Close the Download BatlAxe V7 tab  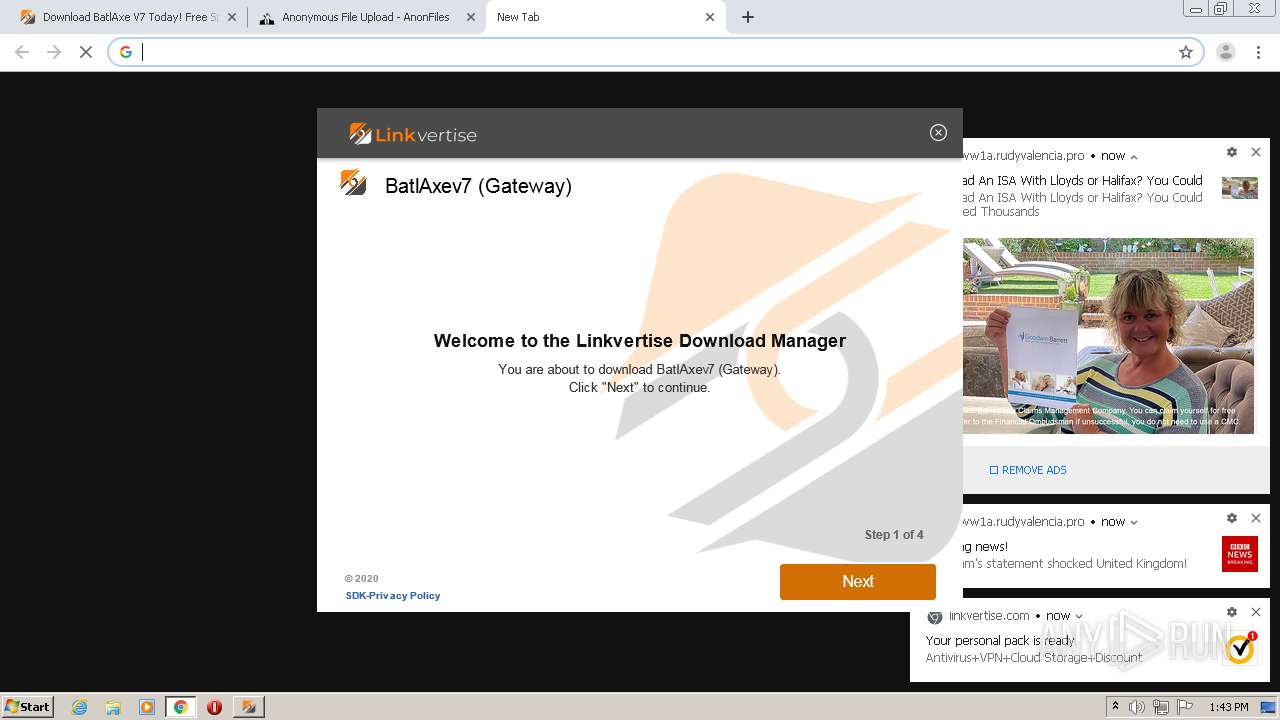[231, 17]
